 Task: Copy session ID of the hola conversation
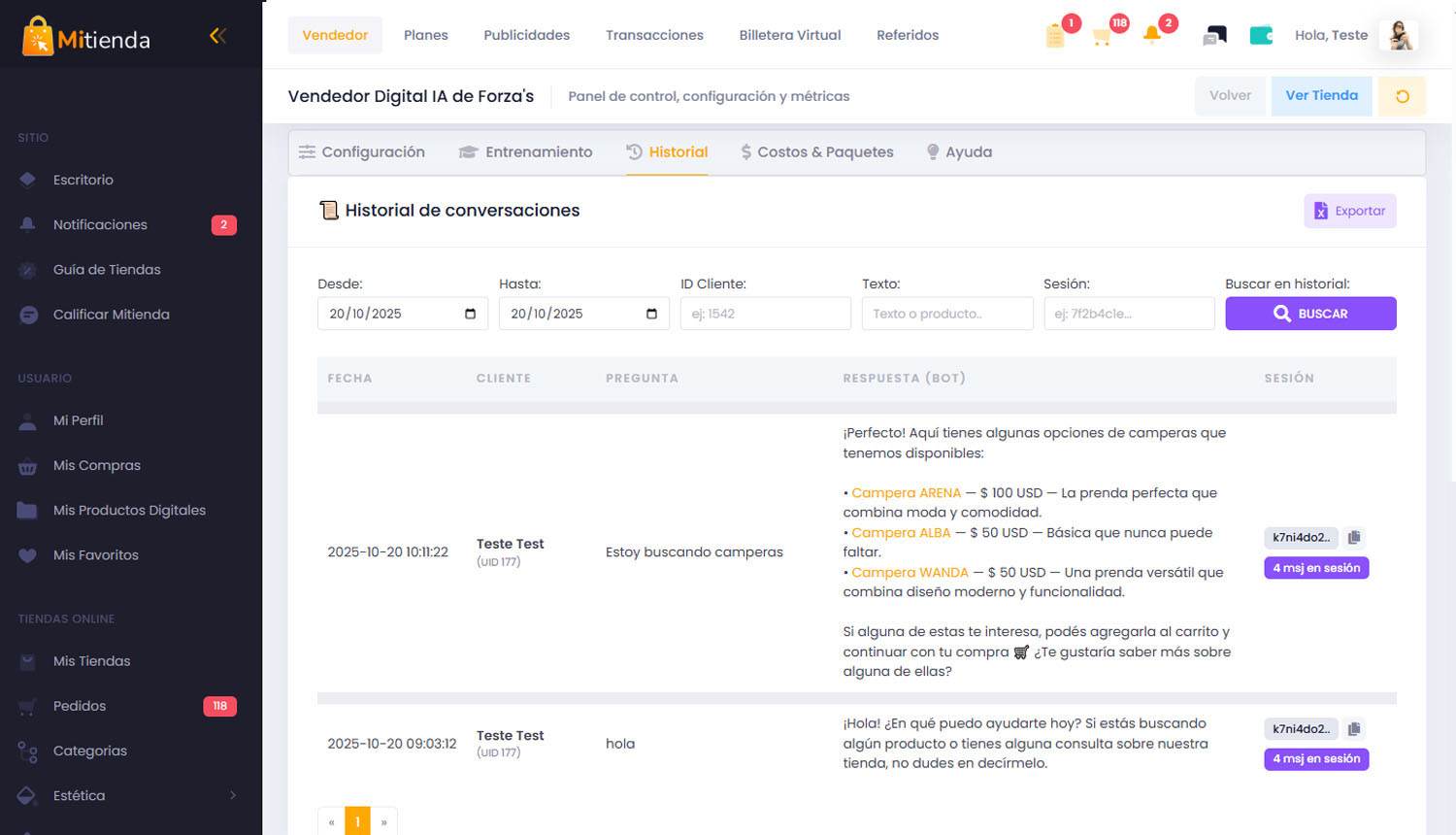pos(1354,728)
